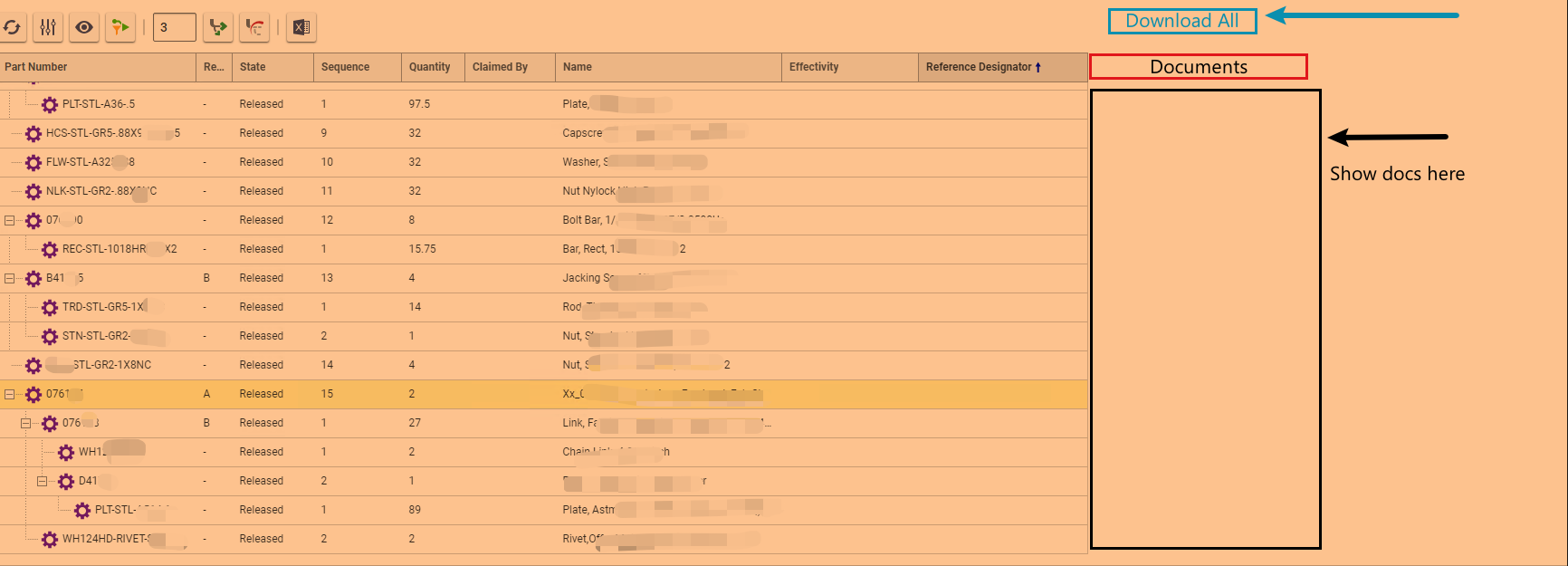Click the gear icon for STN-STL-GR2 row
This screenshot has width=1568, height=566.
[50, 337]
